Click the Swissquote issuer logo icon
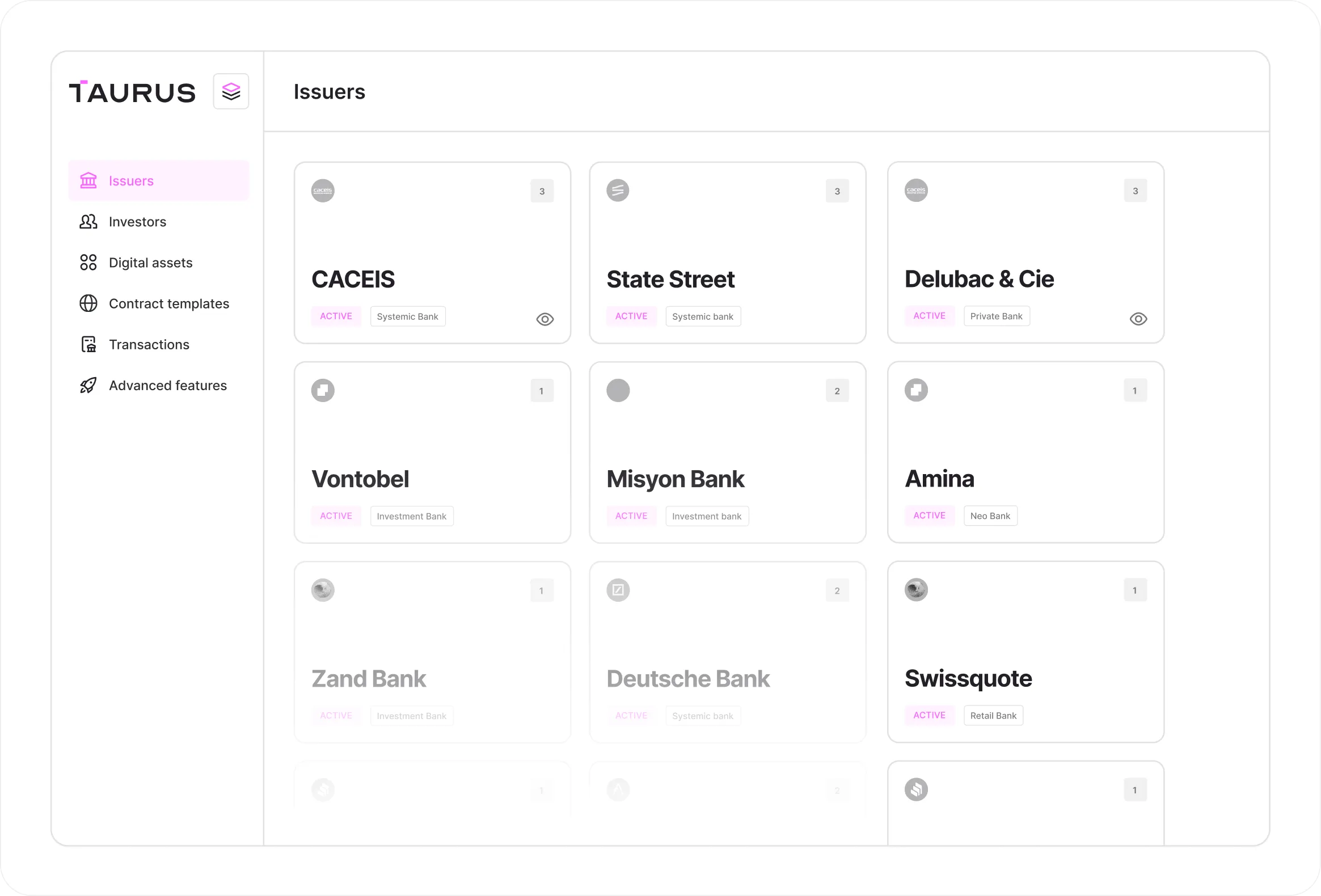 (x=916, y=590)
